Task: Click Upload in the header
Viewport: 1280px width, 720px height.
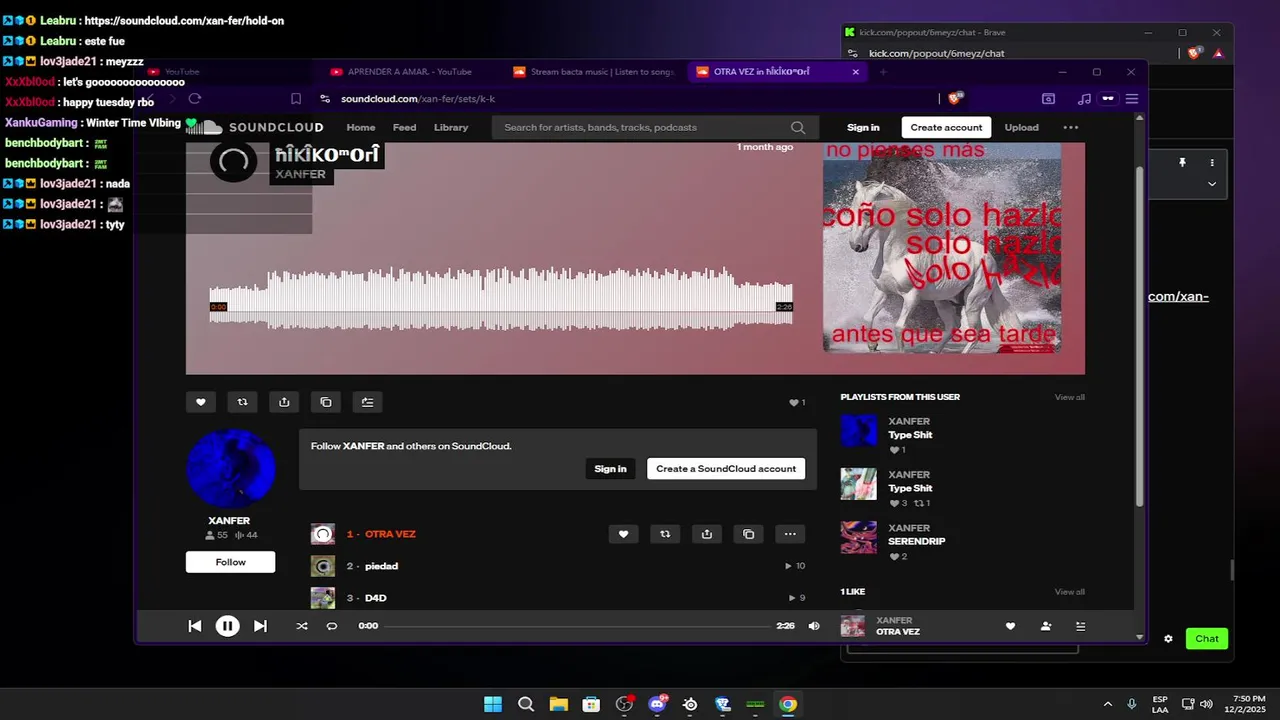Action: click(1021, 127)
